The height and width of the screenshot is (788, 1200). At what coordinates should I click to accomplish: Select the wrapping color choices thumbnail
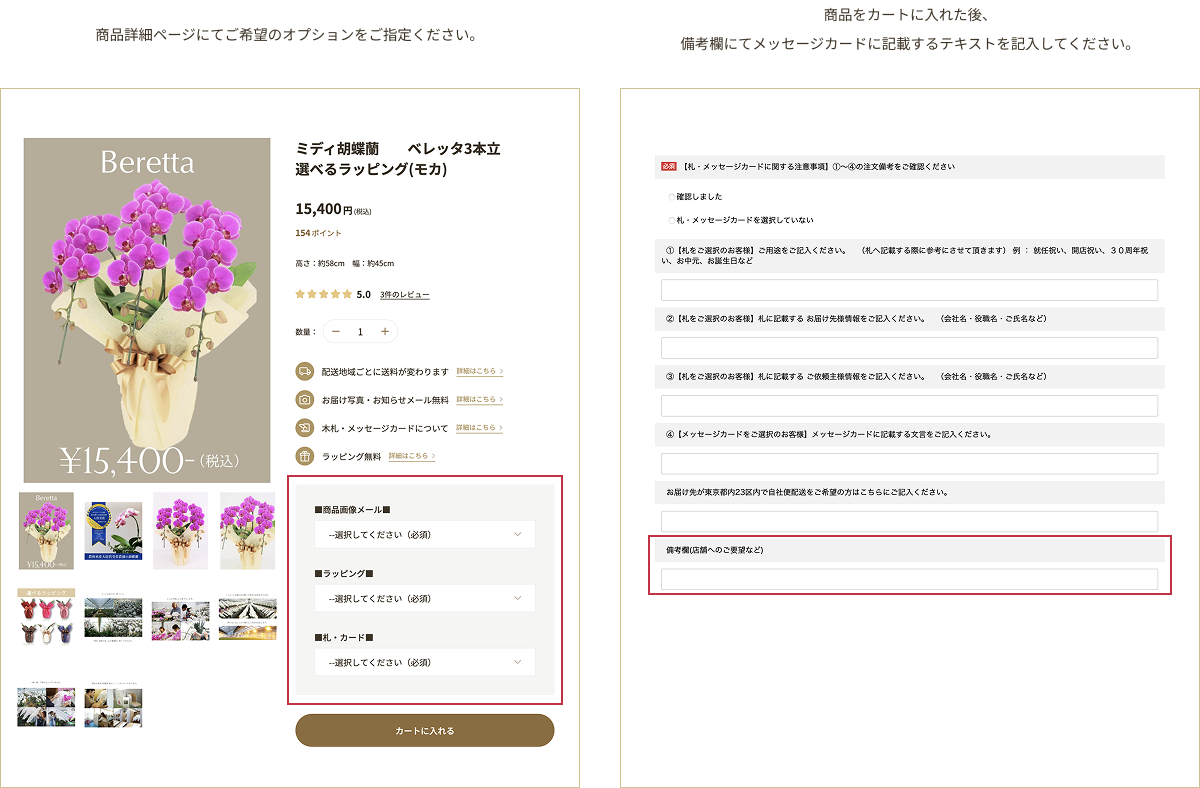46,617
